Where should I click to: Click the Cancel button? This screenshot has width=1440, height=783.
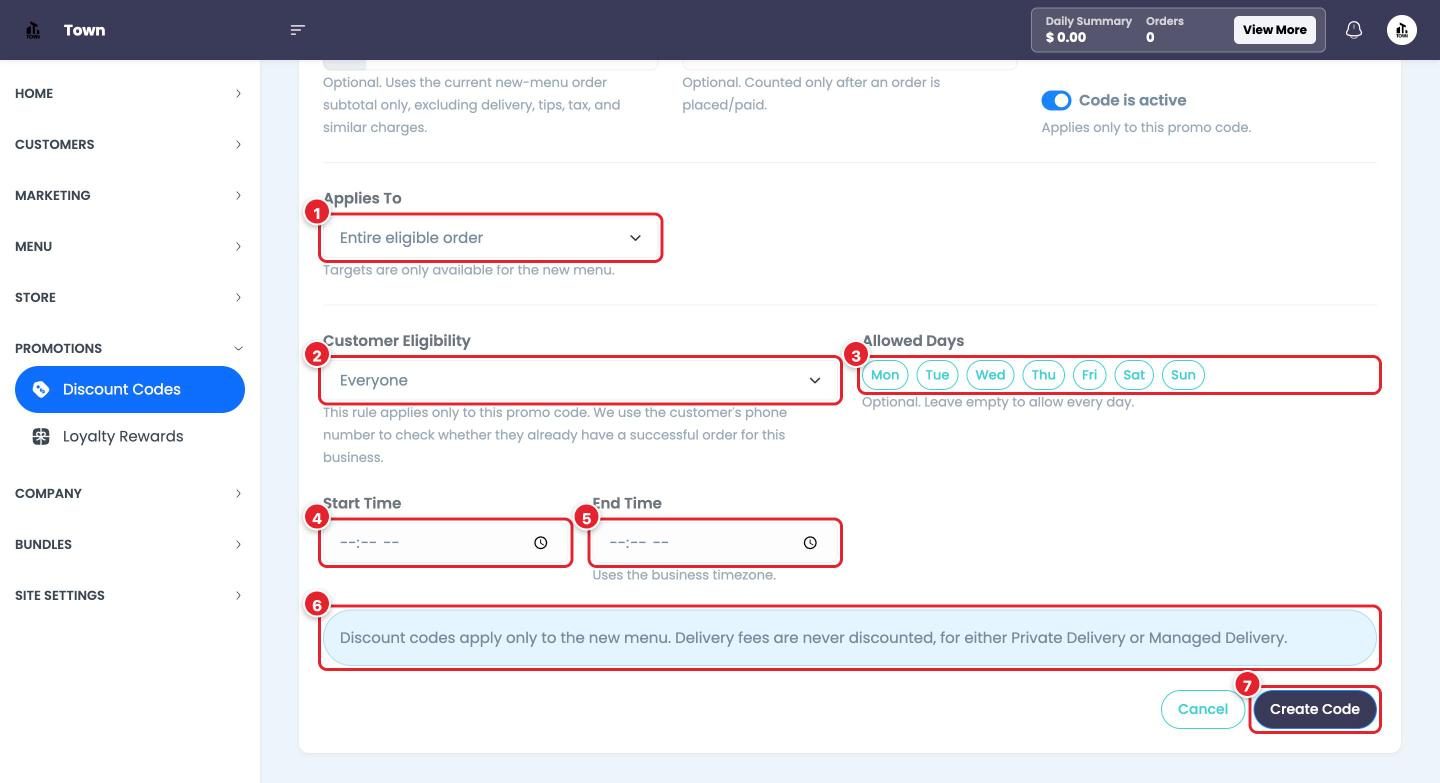(x=1203, y=709)
